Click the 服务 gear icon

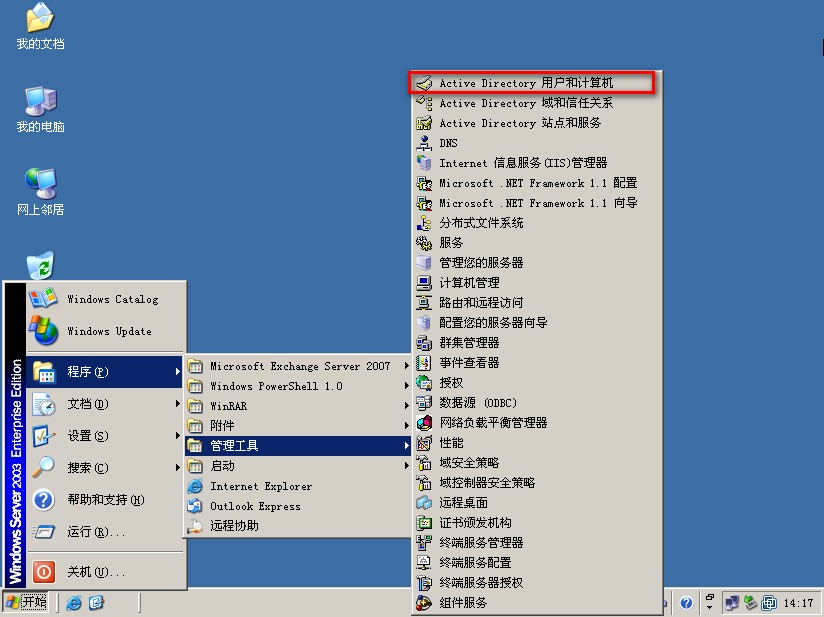[x=424, y=243]
